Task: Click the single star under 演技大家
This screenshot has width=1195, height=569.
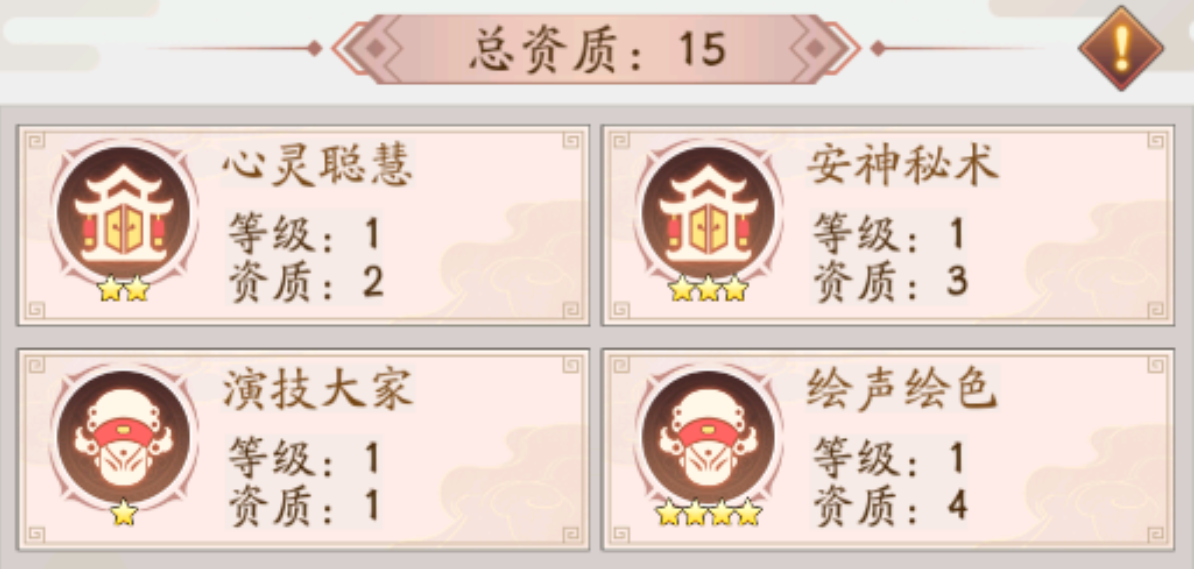Action: (x=123, y=513)
